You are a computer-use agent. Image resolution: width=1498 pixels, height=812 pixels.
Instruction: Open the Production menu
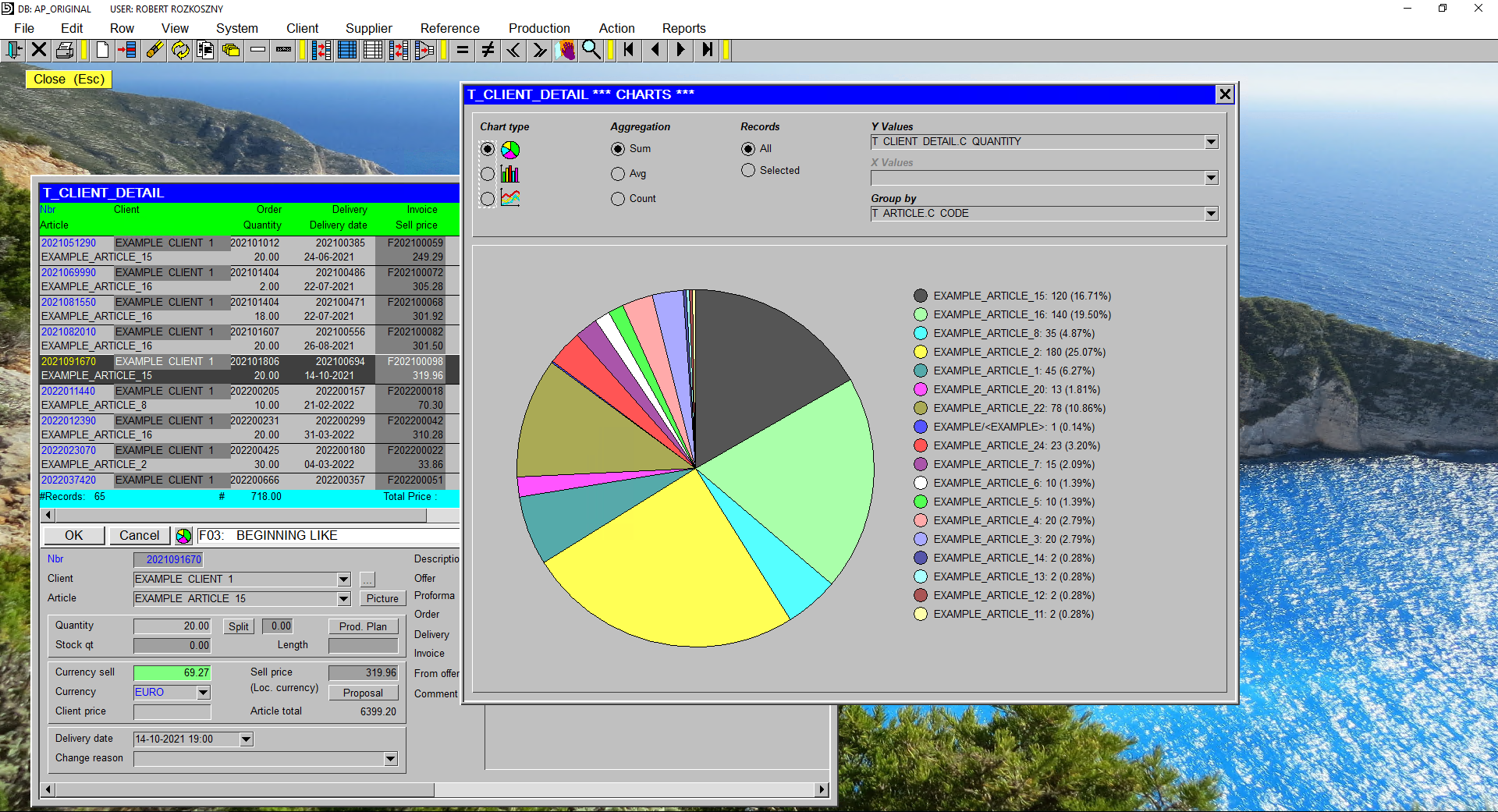click(539, 28)
